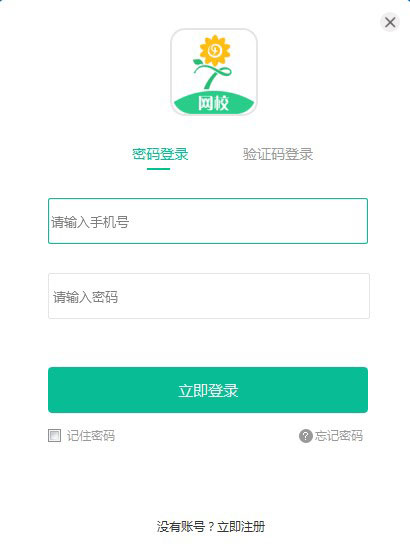
Task: Switch to the 验证码登录 tab
Action: (x=278, y=154)
